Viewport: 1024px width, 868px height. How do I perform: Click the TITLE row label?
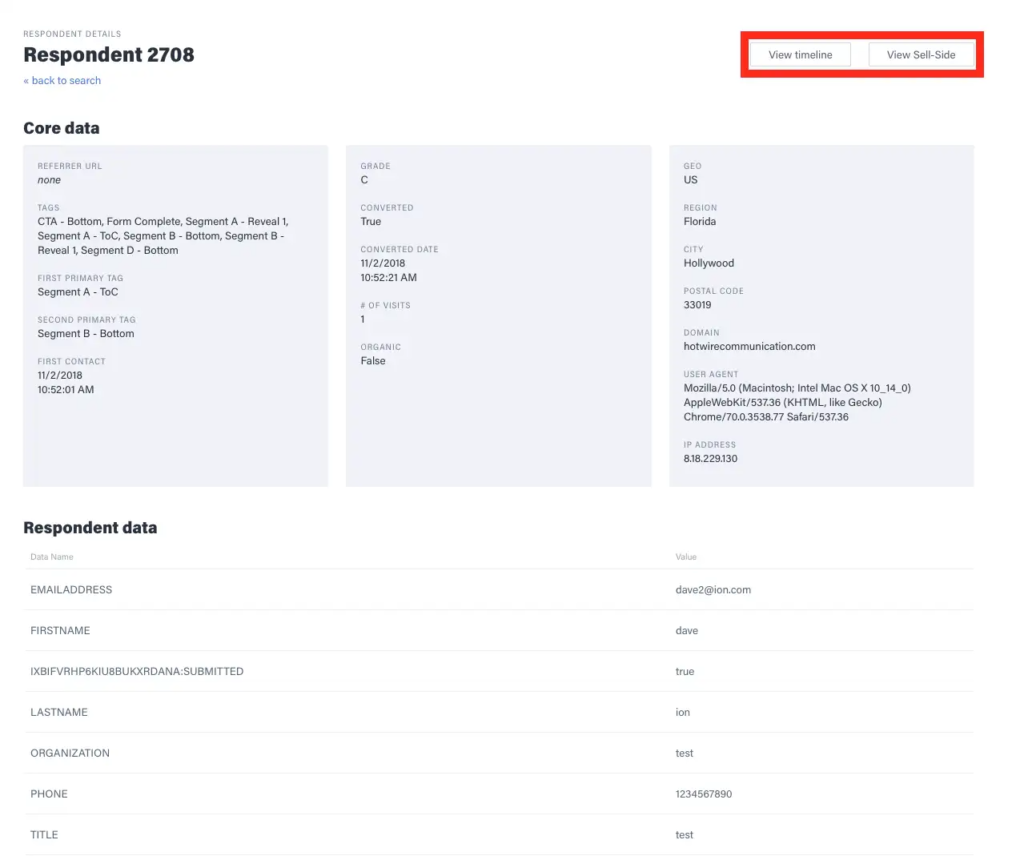(44, 835)
